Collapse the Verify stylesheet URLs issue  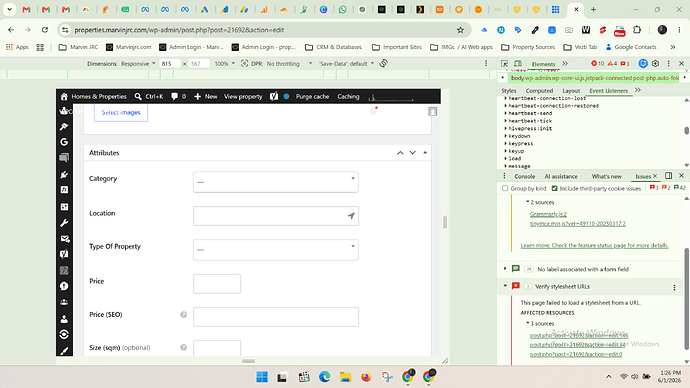point(505,286)
